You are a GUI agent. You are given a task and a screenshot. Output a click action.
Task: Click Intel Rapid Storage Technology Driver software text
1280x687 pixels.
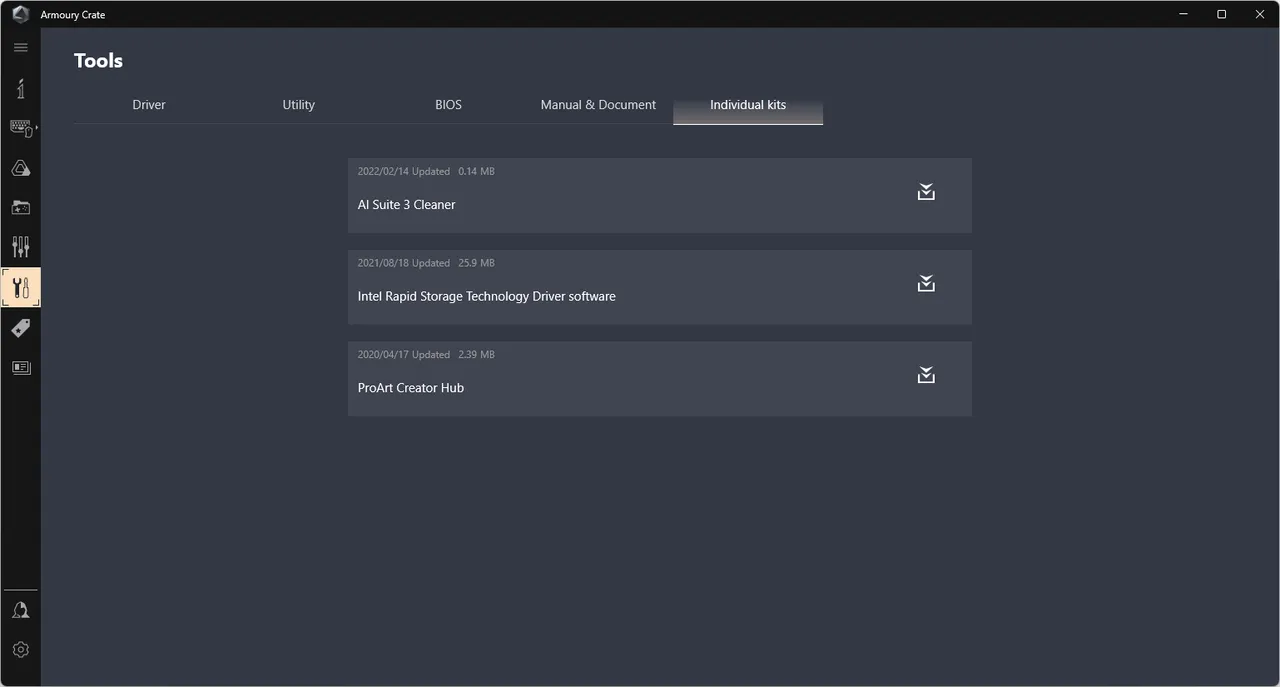click(486, 297)
